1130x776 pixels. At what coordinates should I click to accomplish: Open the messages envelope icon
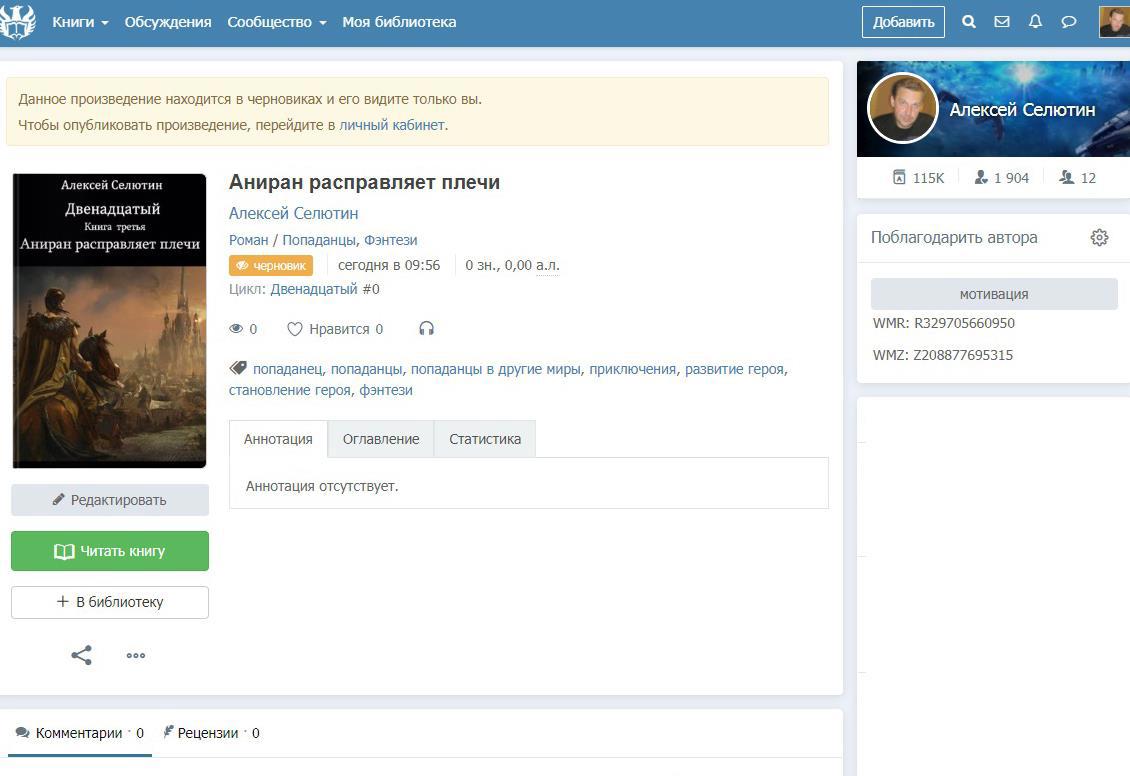[x=1001, y=22]
